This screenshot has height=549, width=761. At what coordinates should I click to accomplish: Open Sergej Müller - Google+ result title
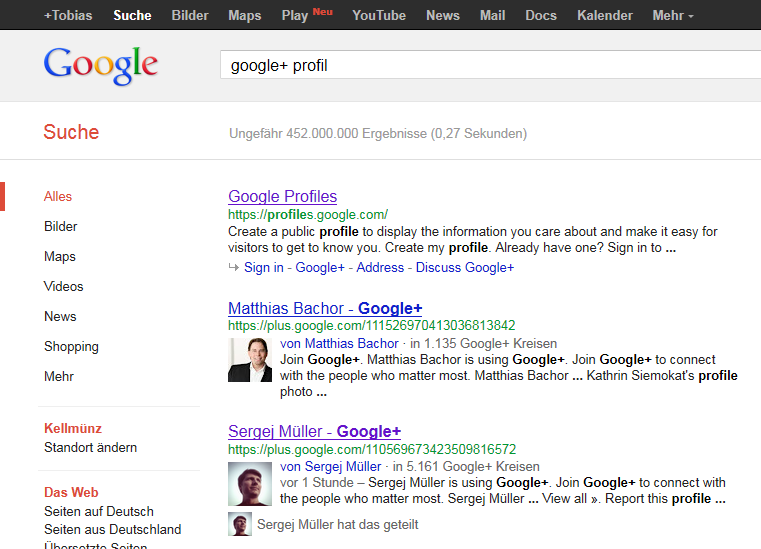[x=314, y=432]
